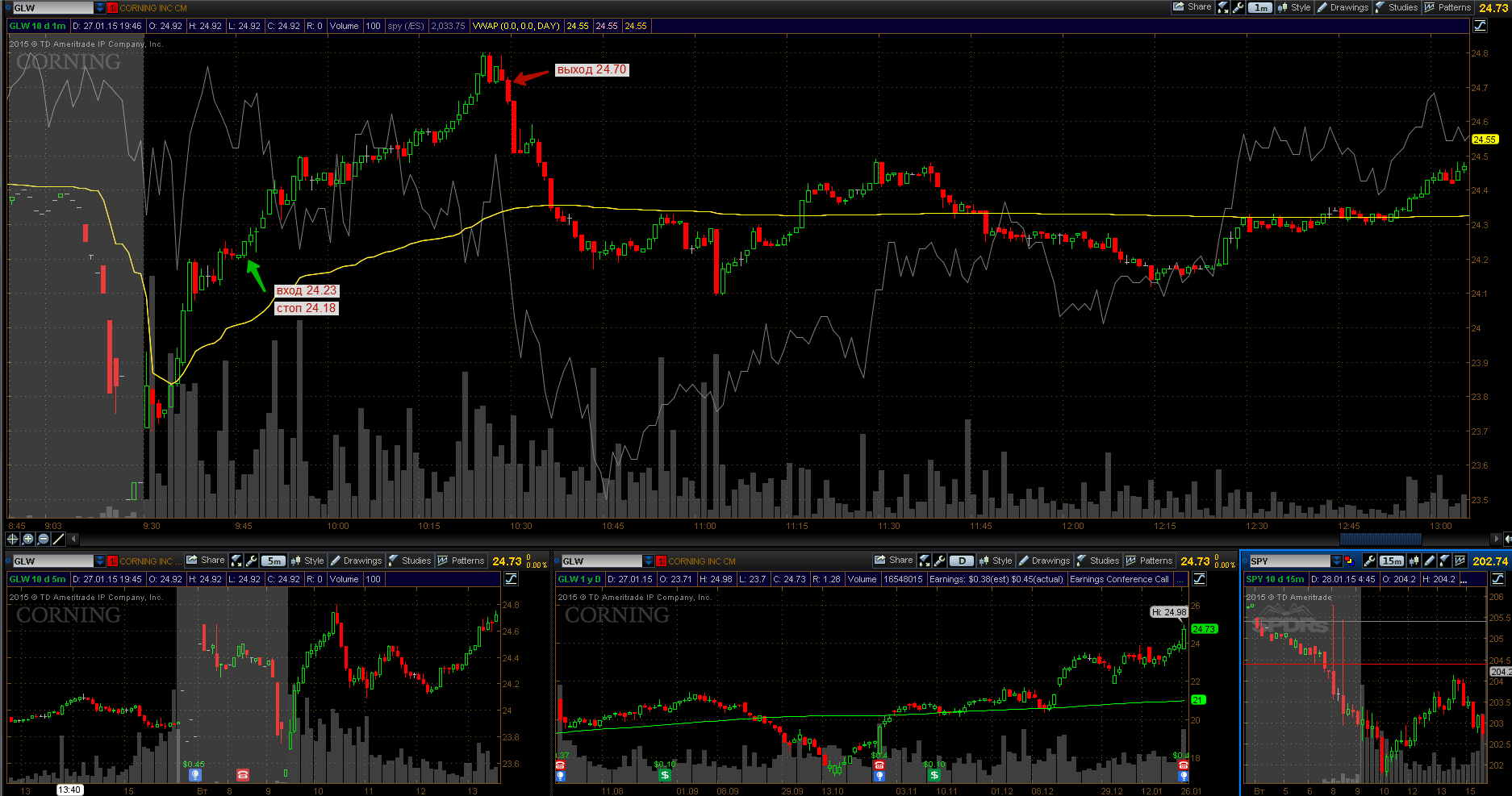Screen dimensions: 1512x796
Task: Select the crosshair pan tool below main chart
Action: point(13,539)
